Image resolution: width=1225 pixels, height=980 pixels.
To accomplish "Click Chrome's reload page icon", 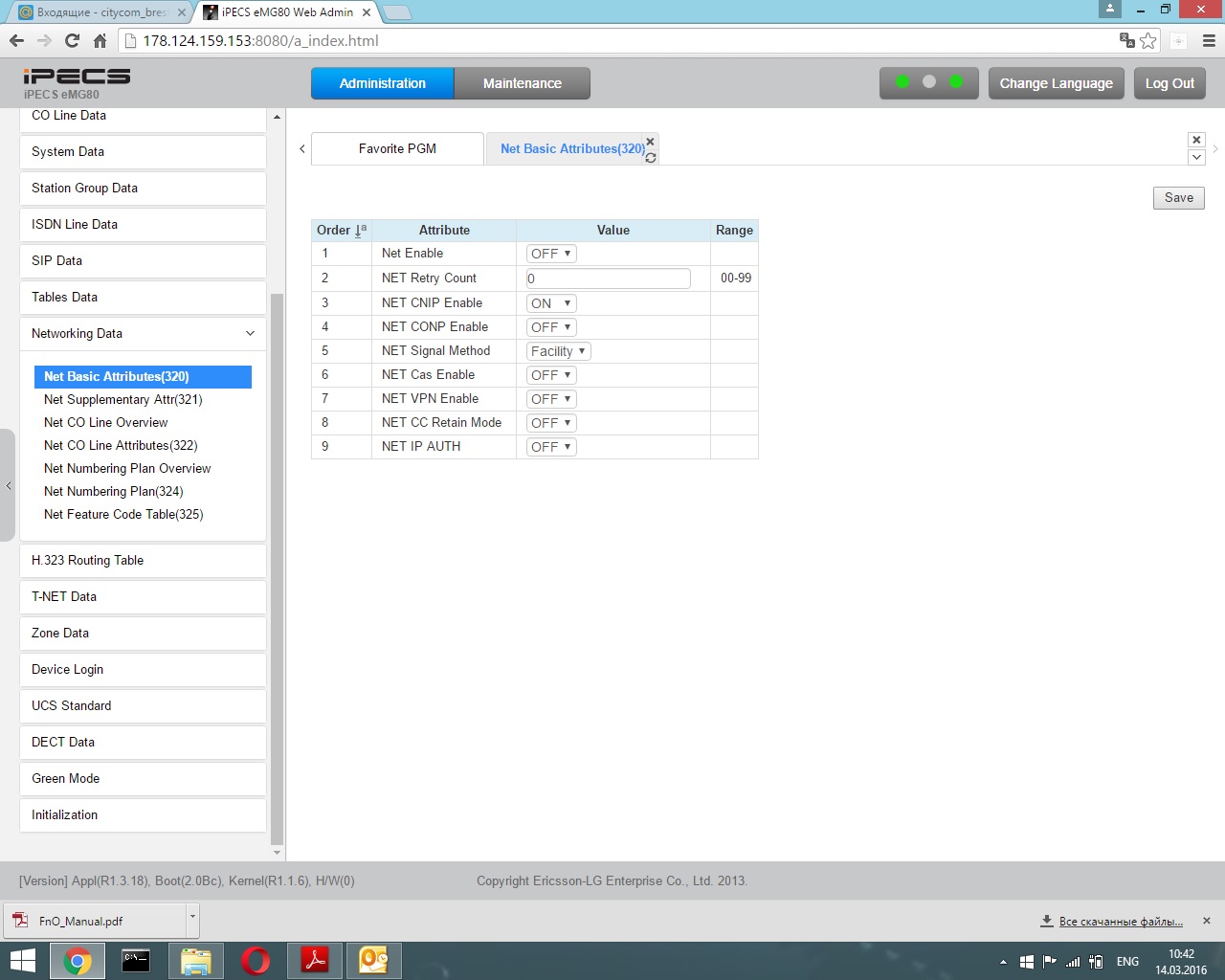I will coord(72,40).
